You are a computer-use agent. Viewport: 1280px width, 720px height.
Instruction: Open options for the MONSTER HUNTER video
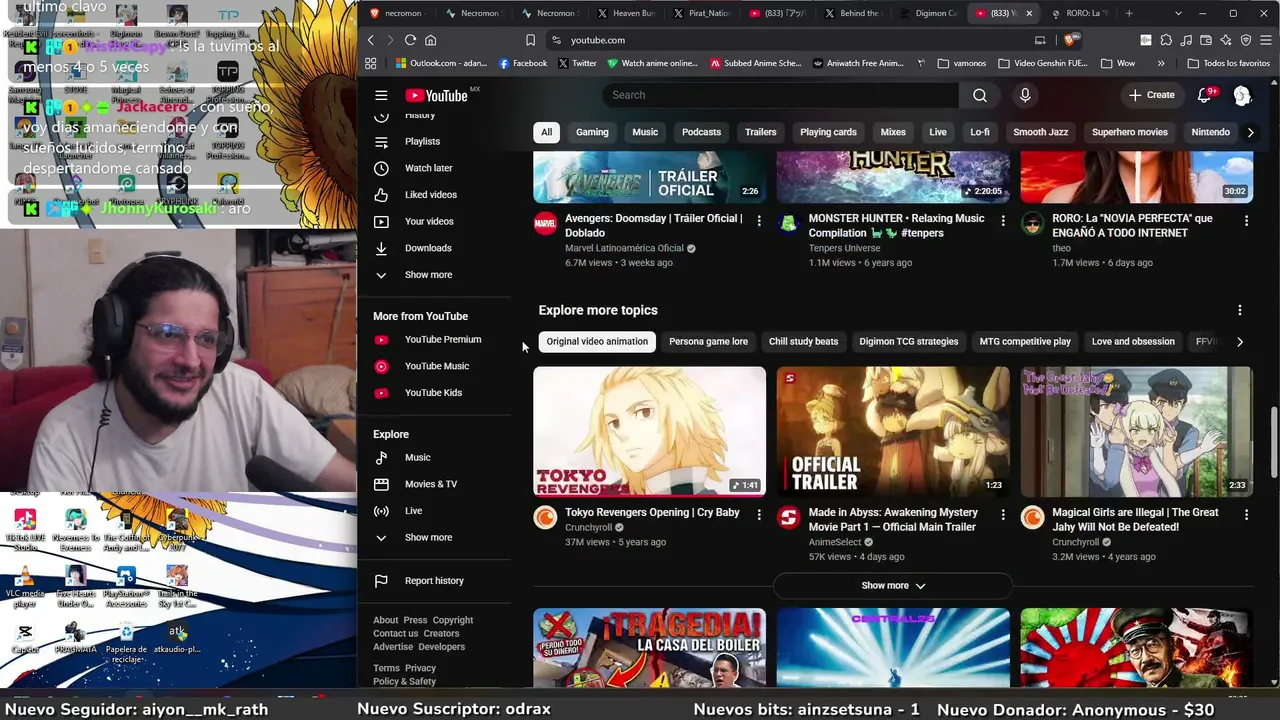click(1003, 220)
